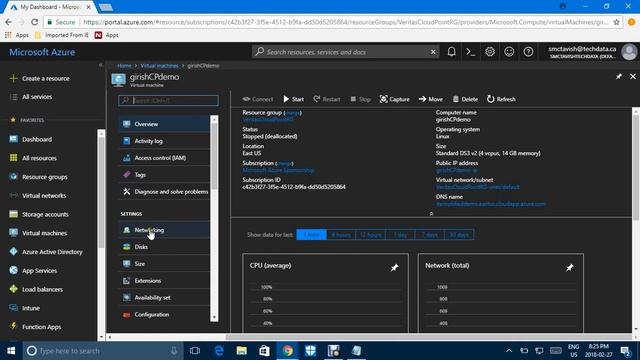
Task: Open Diagnose and solve problems
Action: (x=164, y=191)
